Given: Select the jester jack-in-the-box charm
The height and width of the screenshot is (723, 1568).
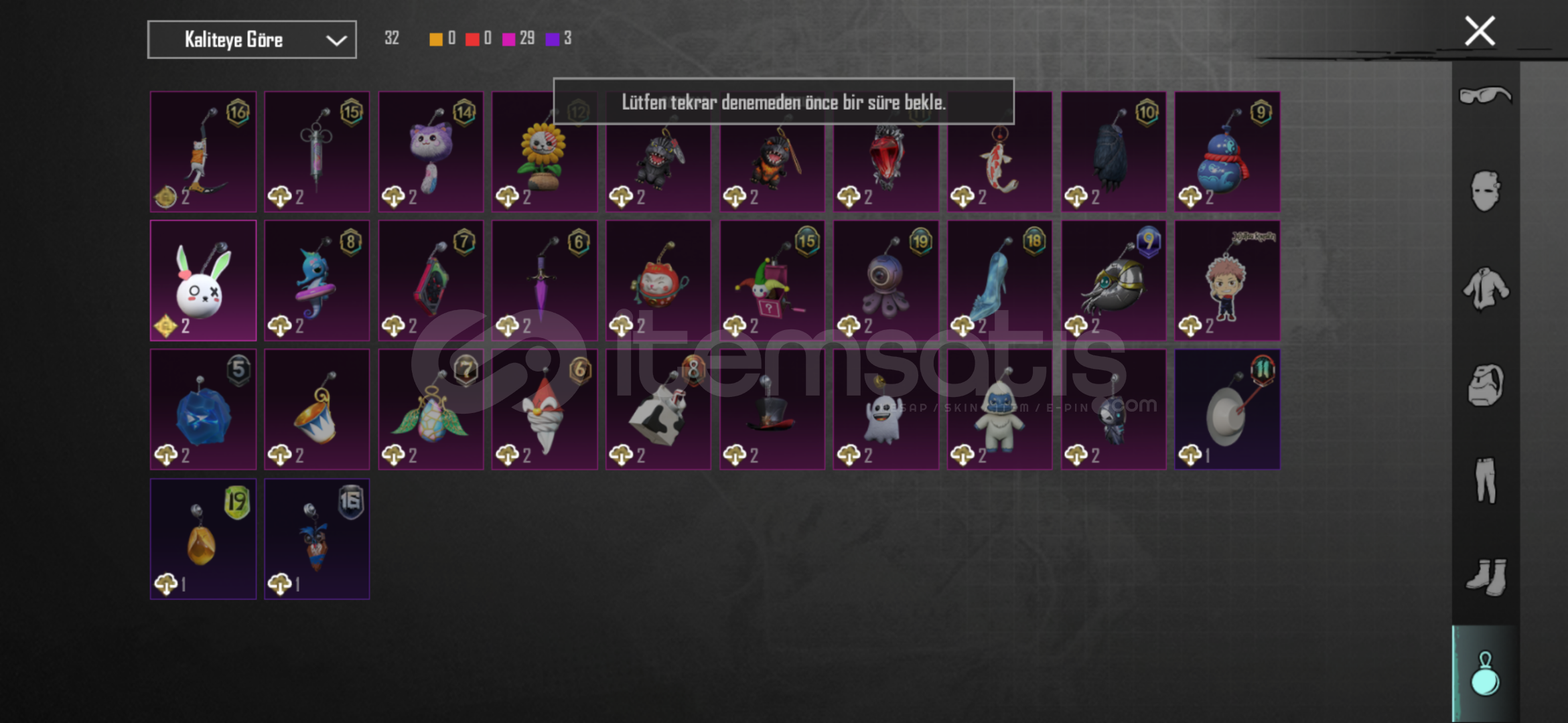Looking at the screenshot, I should pos(772,280).
